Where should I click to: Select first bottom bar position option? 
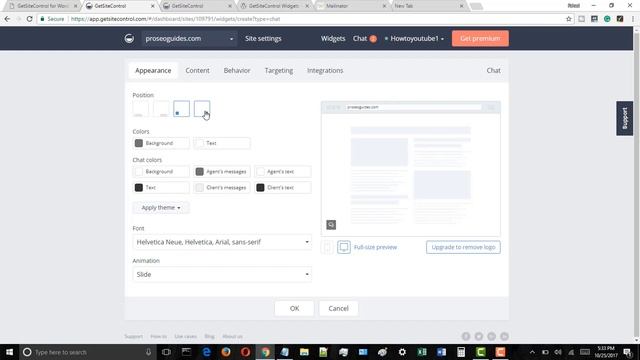coord(140,109)
